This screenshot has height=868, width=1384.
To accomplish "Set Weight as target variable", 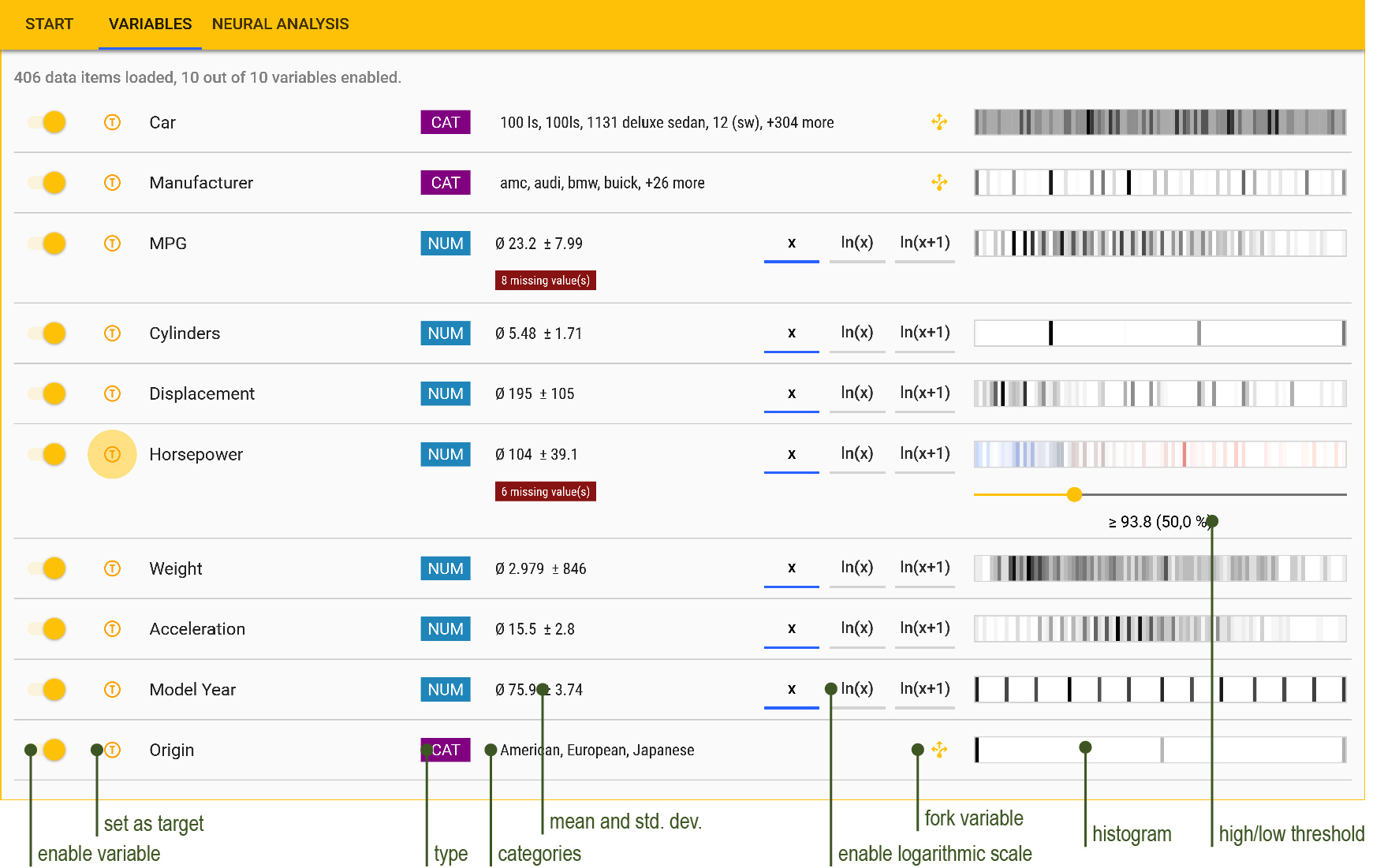I will tap(113, 568).
